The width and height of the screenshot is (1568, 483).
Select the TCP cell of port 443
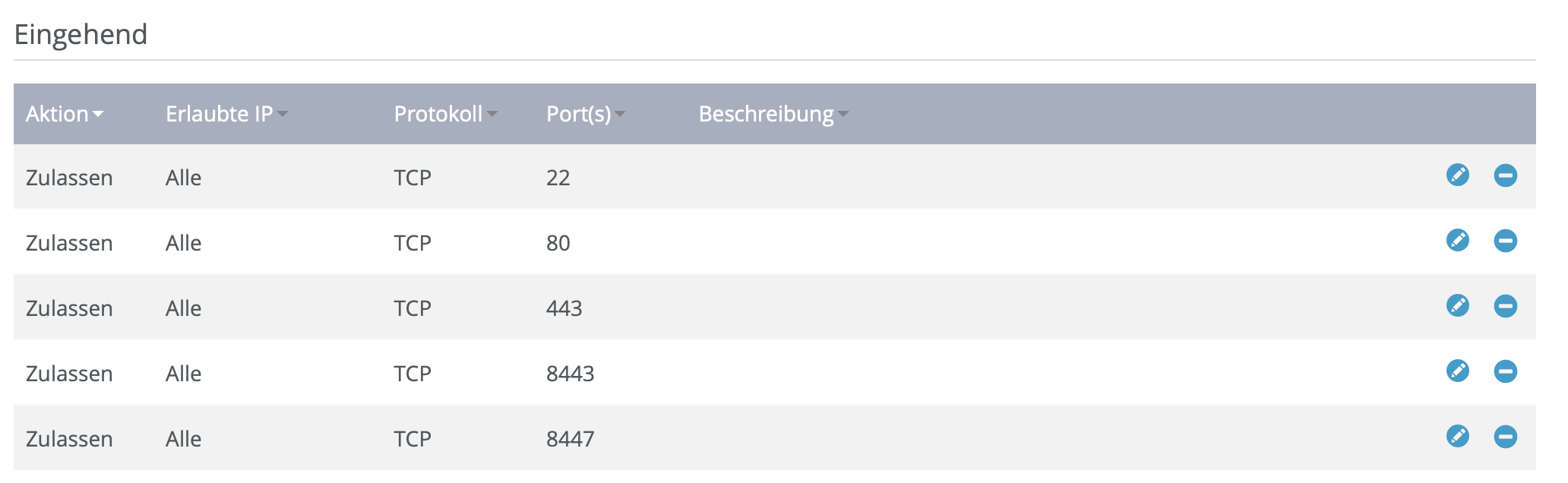[413, 308]
